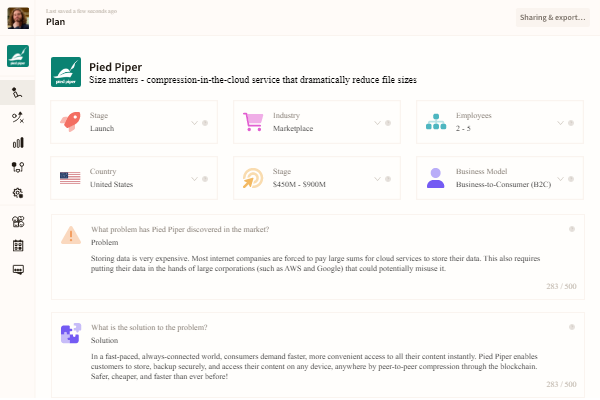Toggle the status dot on Solution card

[572, 327]
